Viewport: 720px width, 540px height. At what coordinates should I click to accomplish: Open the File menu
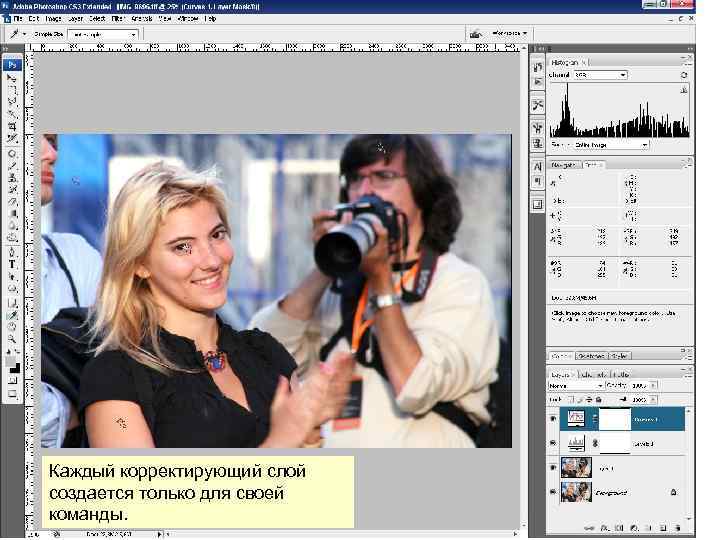(x=18, y=19)
